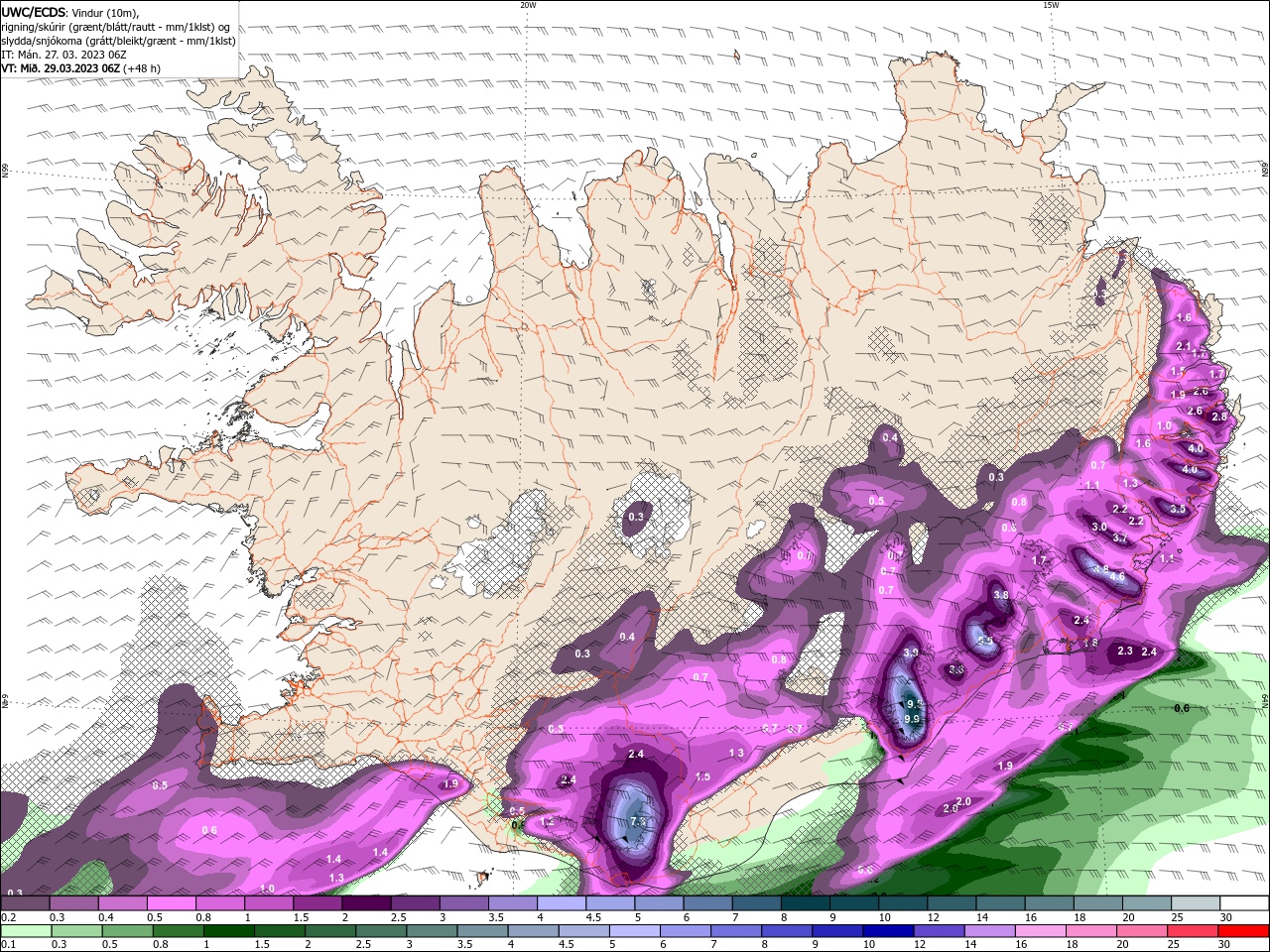Select the palest green 0.1 swatch in rain legend
Image resolution: width=1270 pixels, height=952 pixels.
click(26, 931)
